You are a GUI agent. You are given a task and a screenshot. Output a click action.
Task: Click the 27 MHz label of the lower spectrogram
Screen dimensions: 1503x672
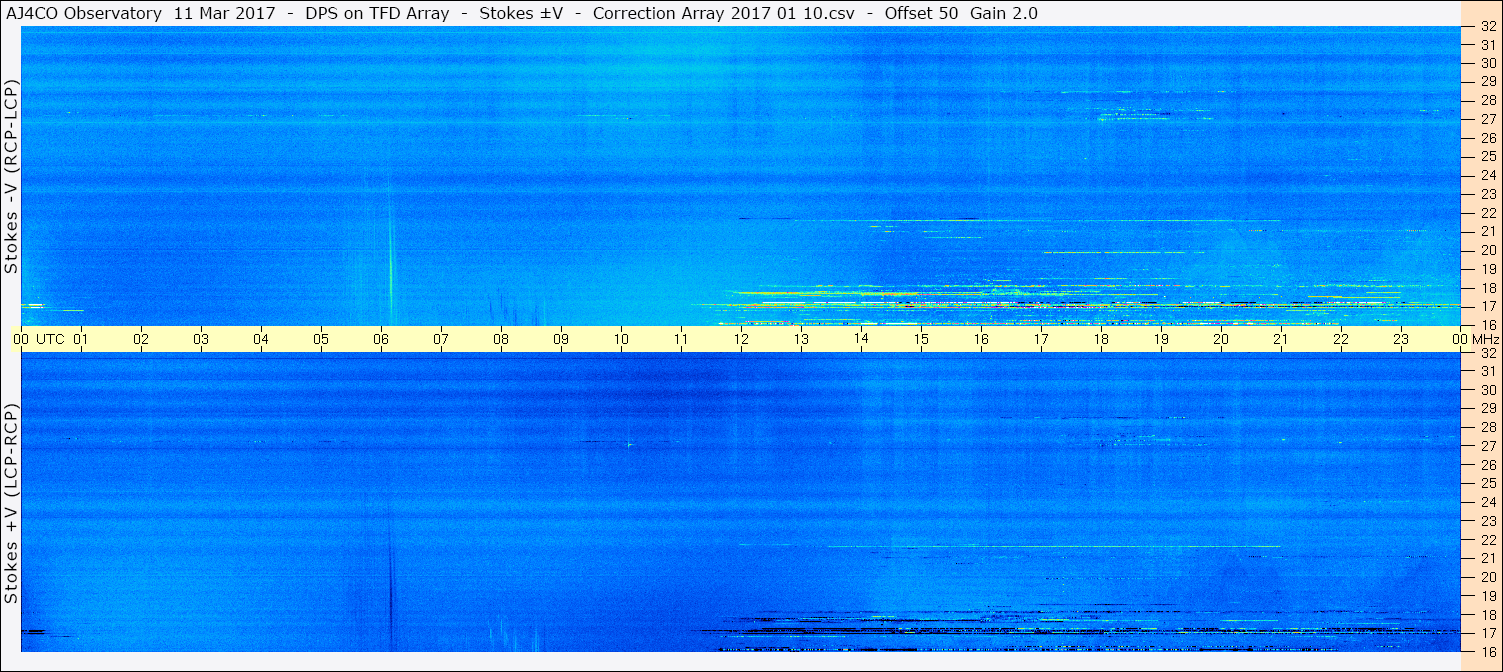pos(1487,446)
